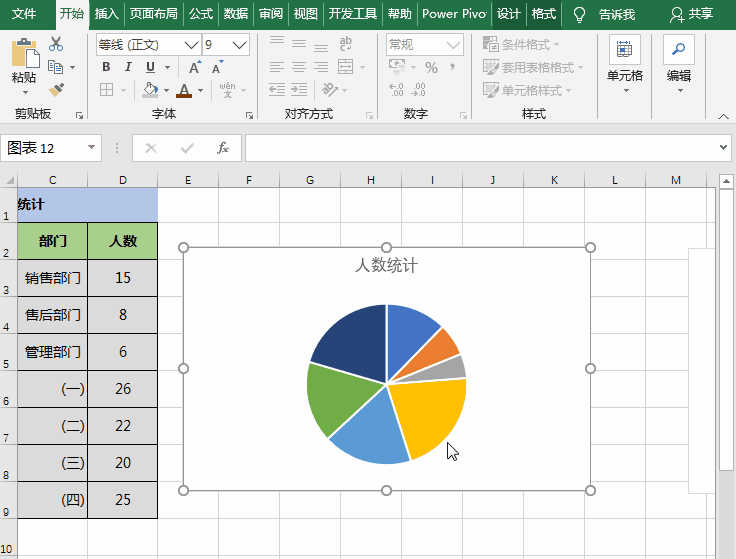Switch to the 设计 tab
This screenshot has height=559, width=736.
click(x=509, y=14)
